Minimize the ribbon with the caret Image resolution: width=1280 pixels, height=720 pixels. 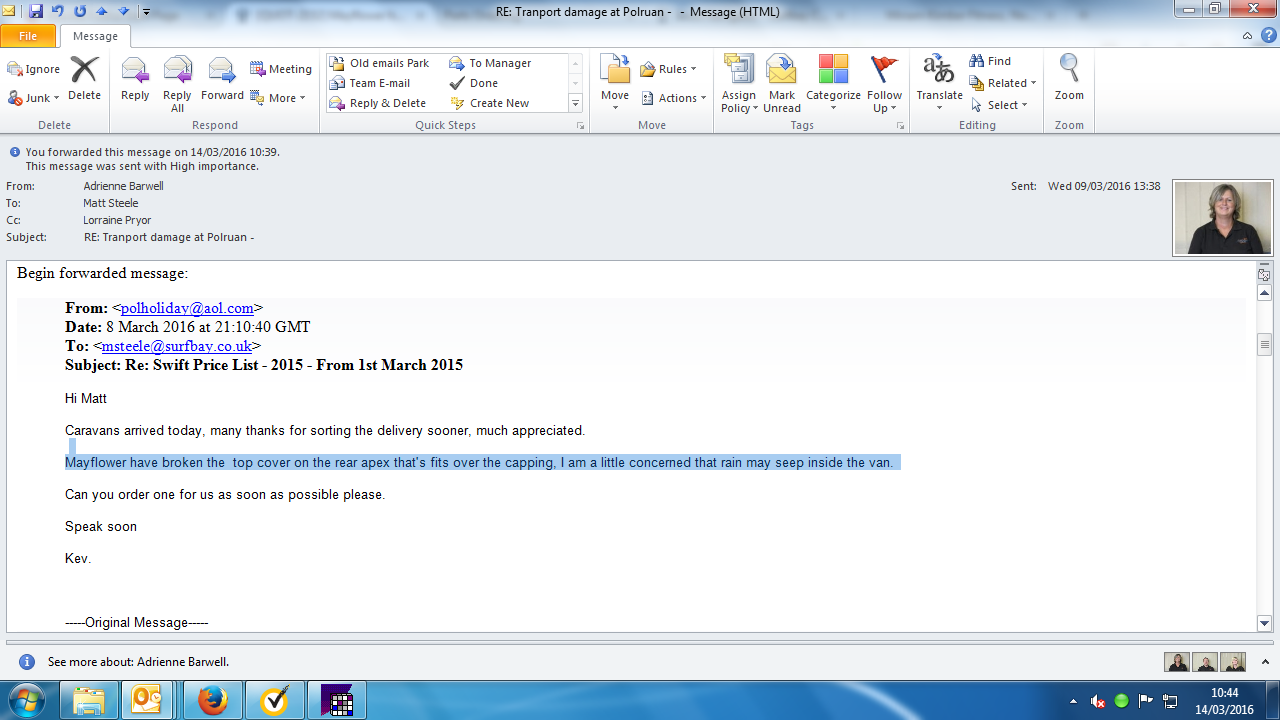1247,36
